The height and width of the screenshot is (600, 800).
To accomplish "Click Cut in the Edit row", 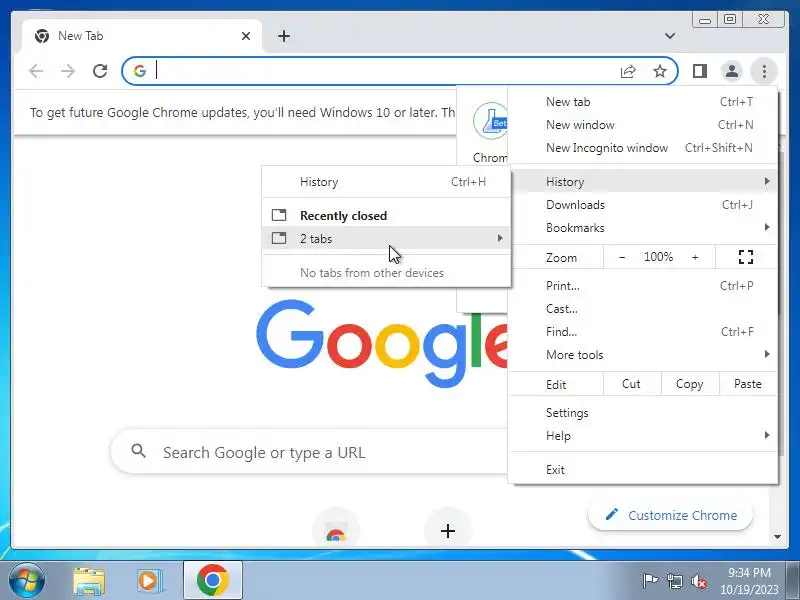I will tap(632, 384).
